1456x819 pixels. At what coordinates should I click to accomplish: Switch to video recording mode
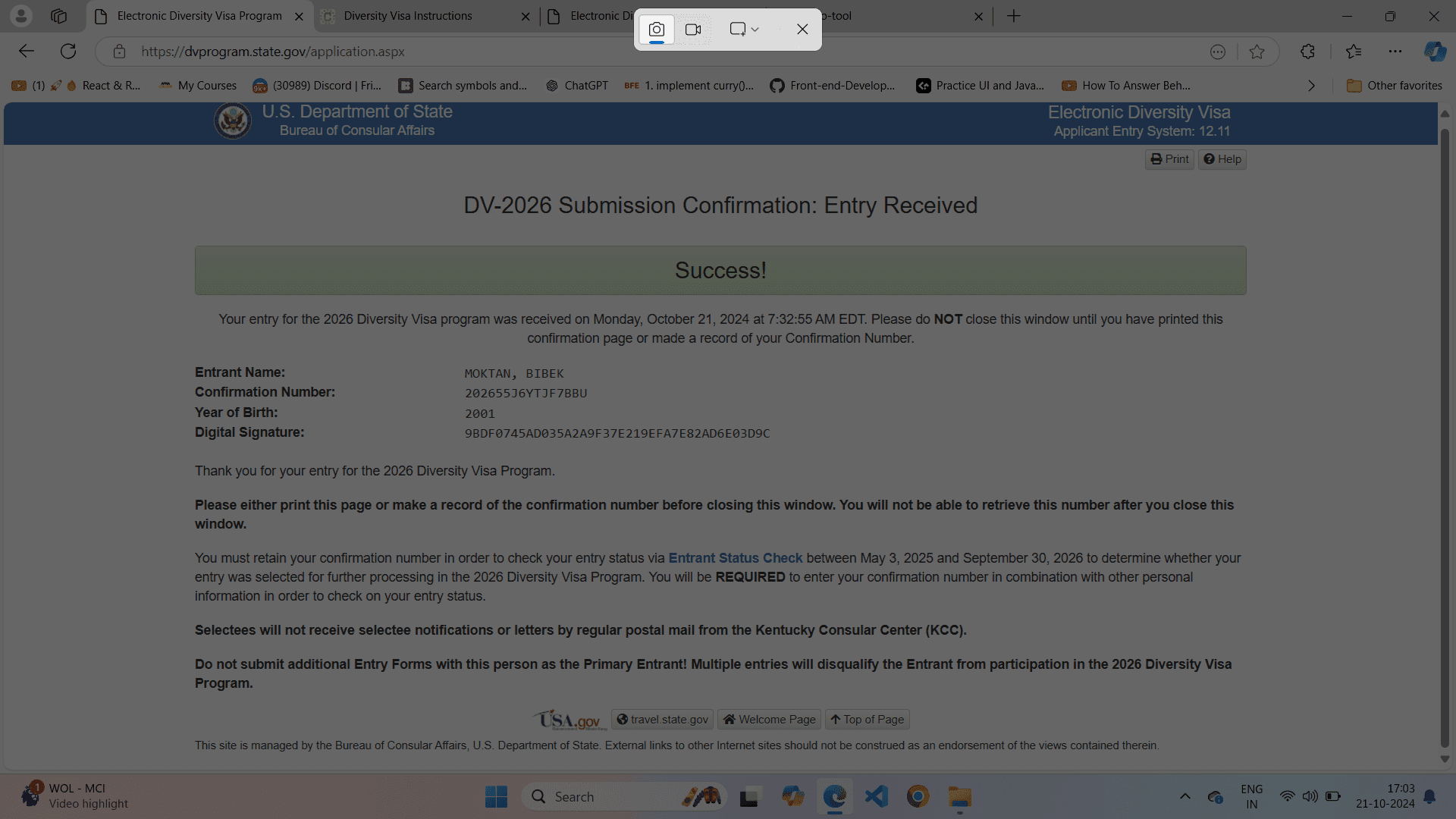coord(693,30)
